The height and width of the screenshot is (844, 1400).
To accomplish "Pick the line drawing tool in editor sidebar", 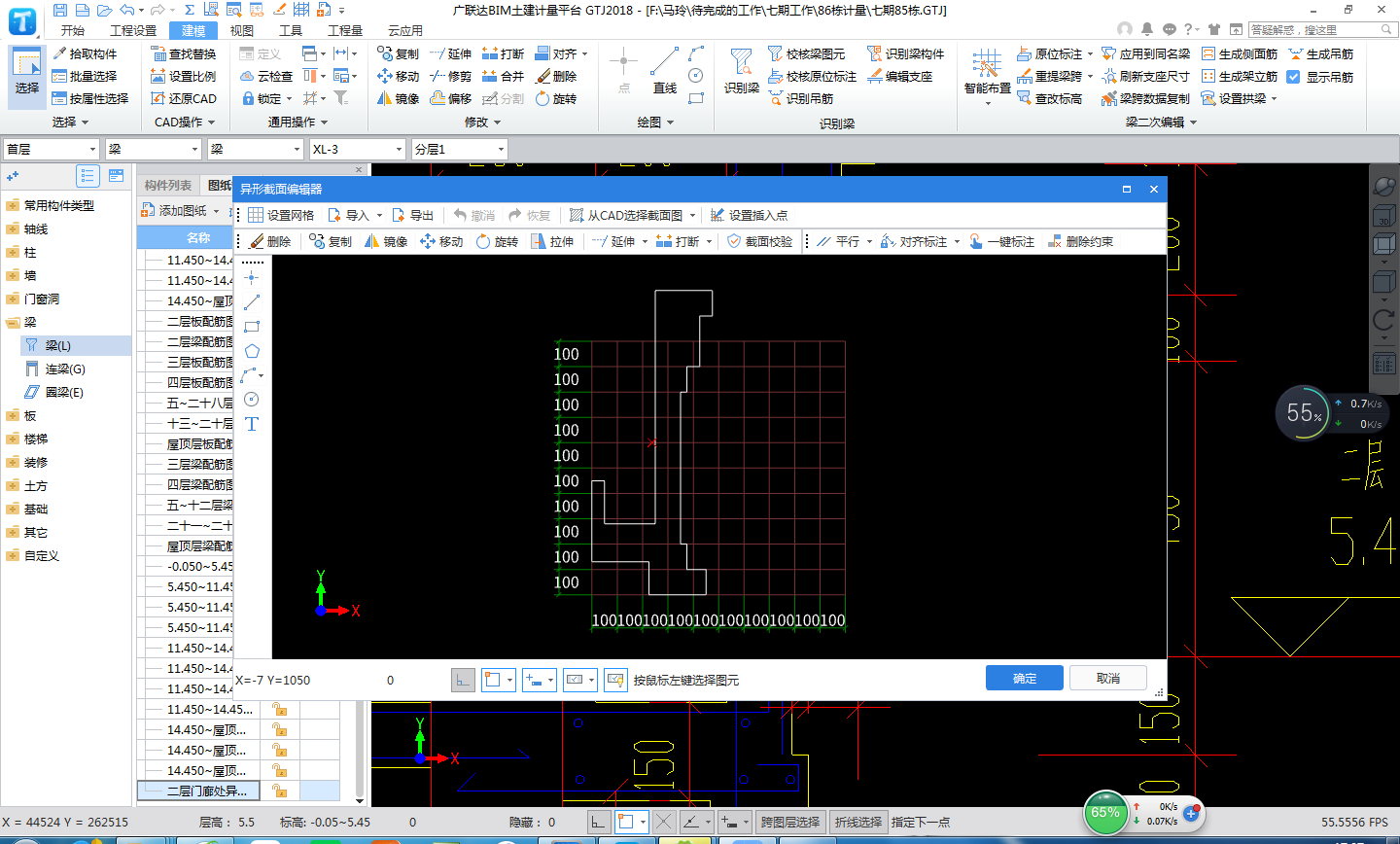I will pos(252,302).
